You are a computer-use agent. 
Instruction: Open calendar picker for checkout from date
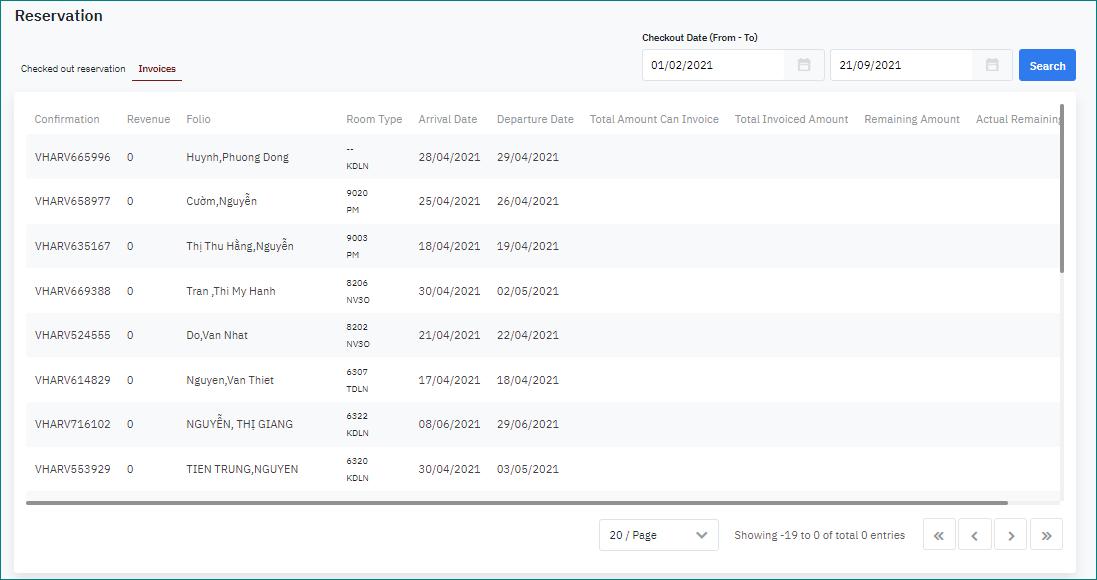point(804,65)
